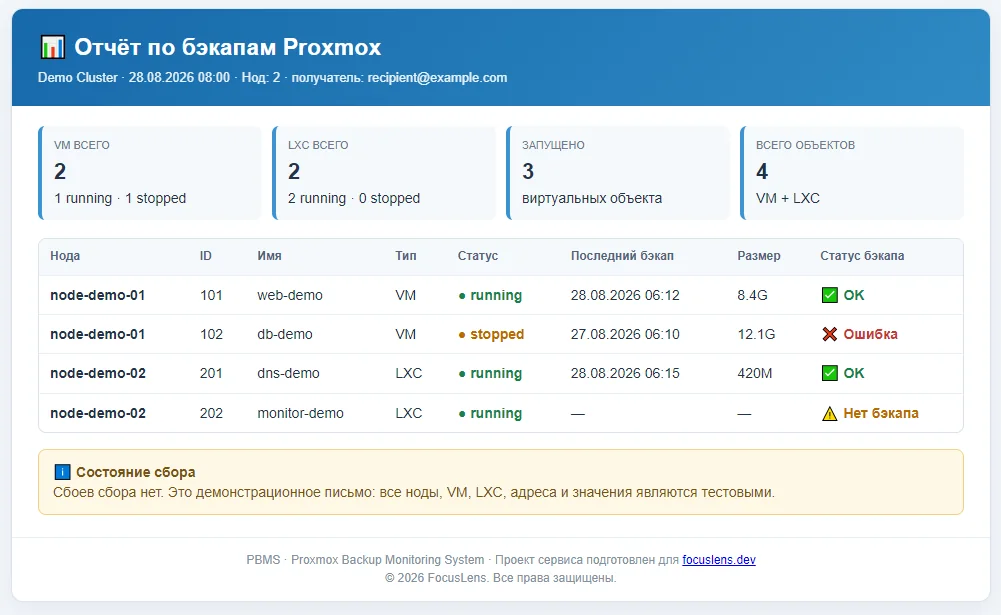
Task: Click the Имя column header
Action: coord(269,255)
